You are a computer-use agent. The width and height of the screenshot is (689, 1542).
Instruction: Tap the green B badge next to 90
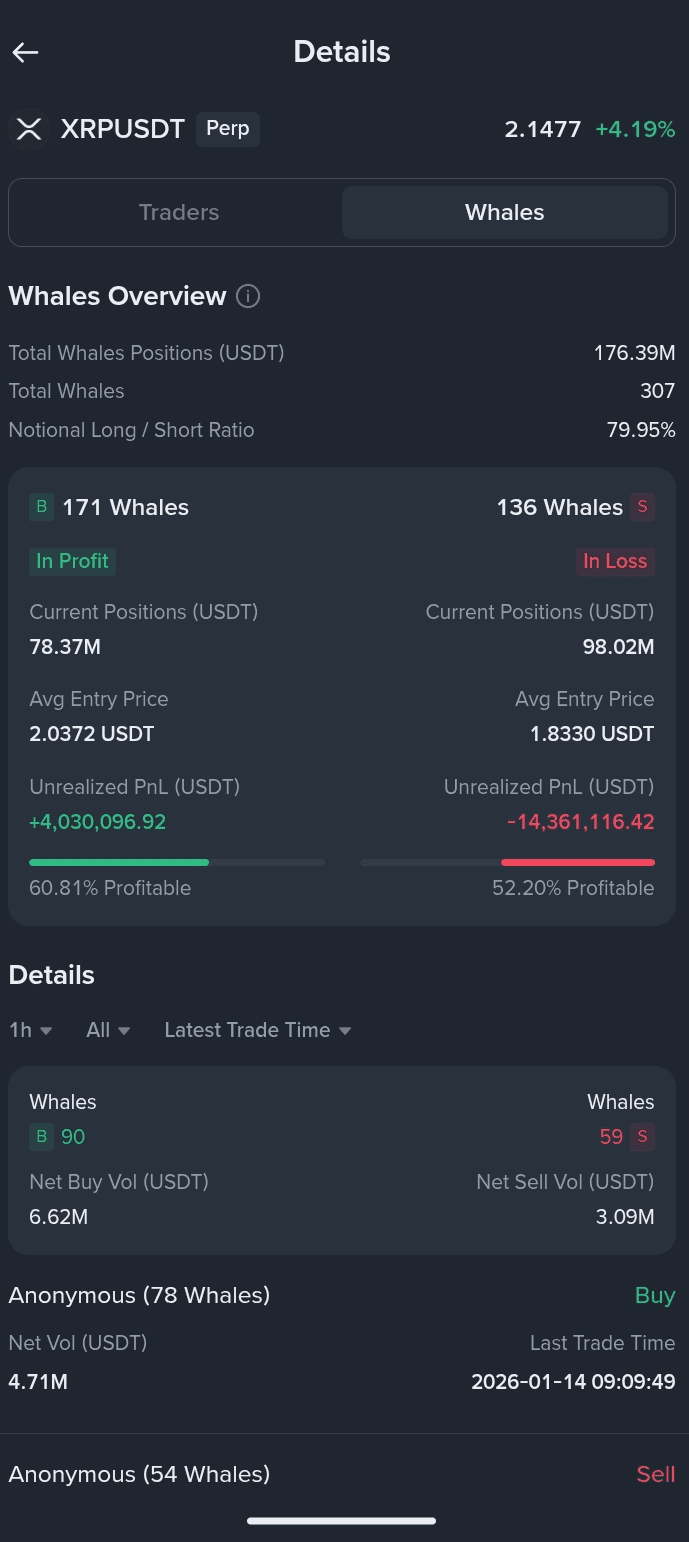[41, 1137]
